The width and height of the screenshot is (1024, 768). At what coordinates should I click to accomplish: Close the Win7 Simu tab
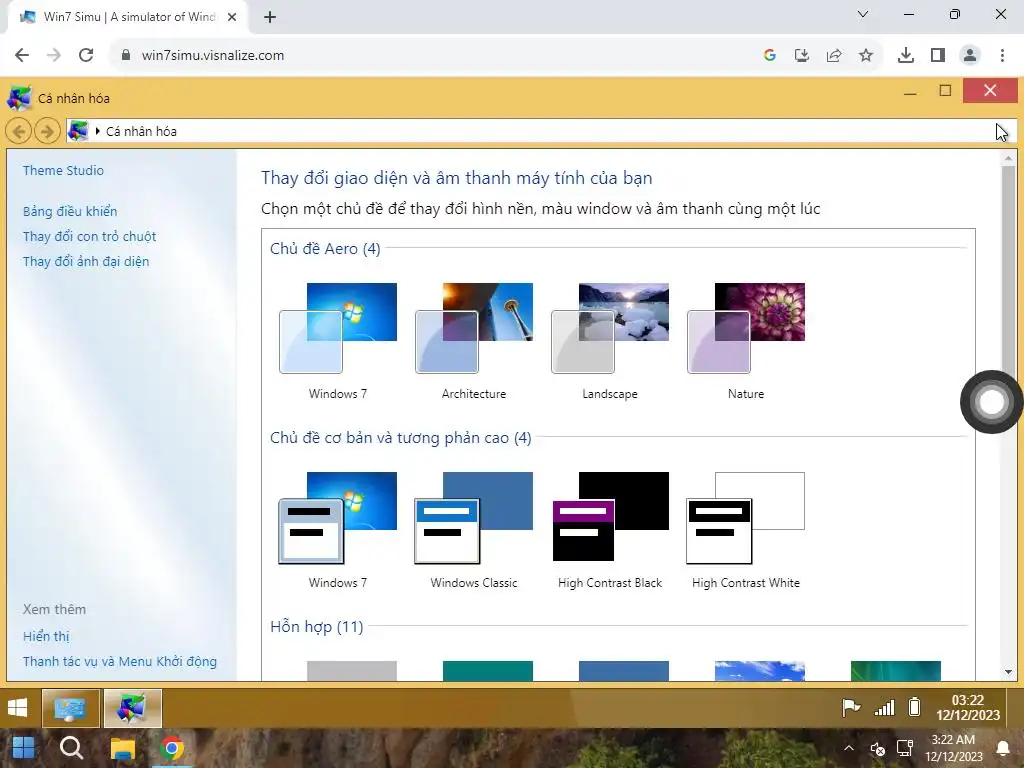232,17
